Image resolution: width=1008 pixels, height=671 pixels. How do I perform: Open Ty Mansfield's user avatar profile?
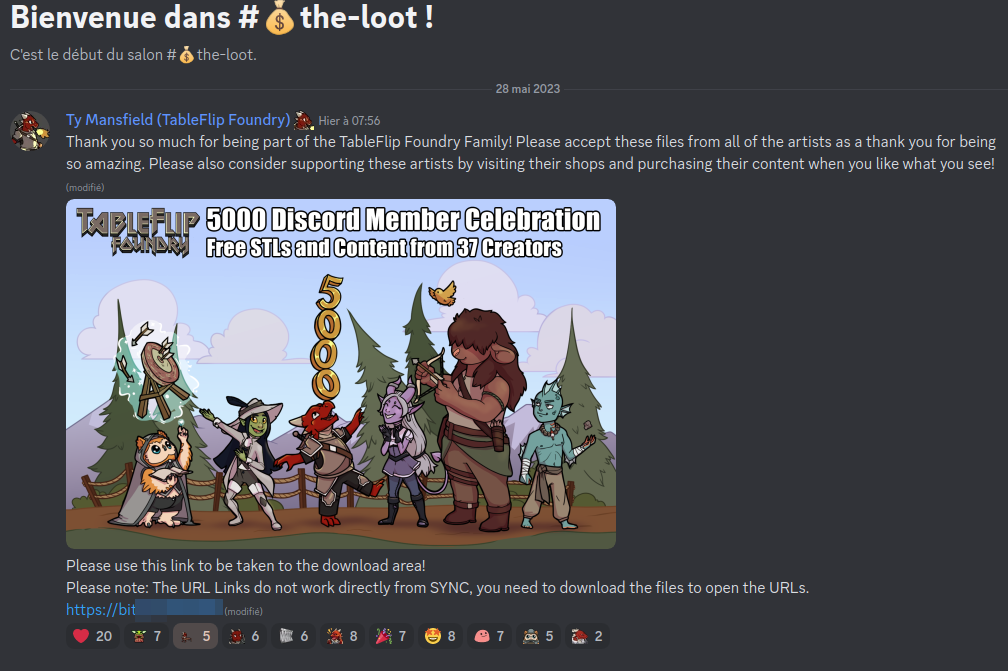pyautogui.click(x=30, y=131)
